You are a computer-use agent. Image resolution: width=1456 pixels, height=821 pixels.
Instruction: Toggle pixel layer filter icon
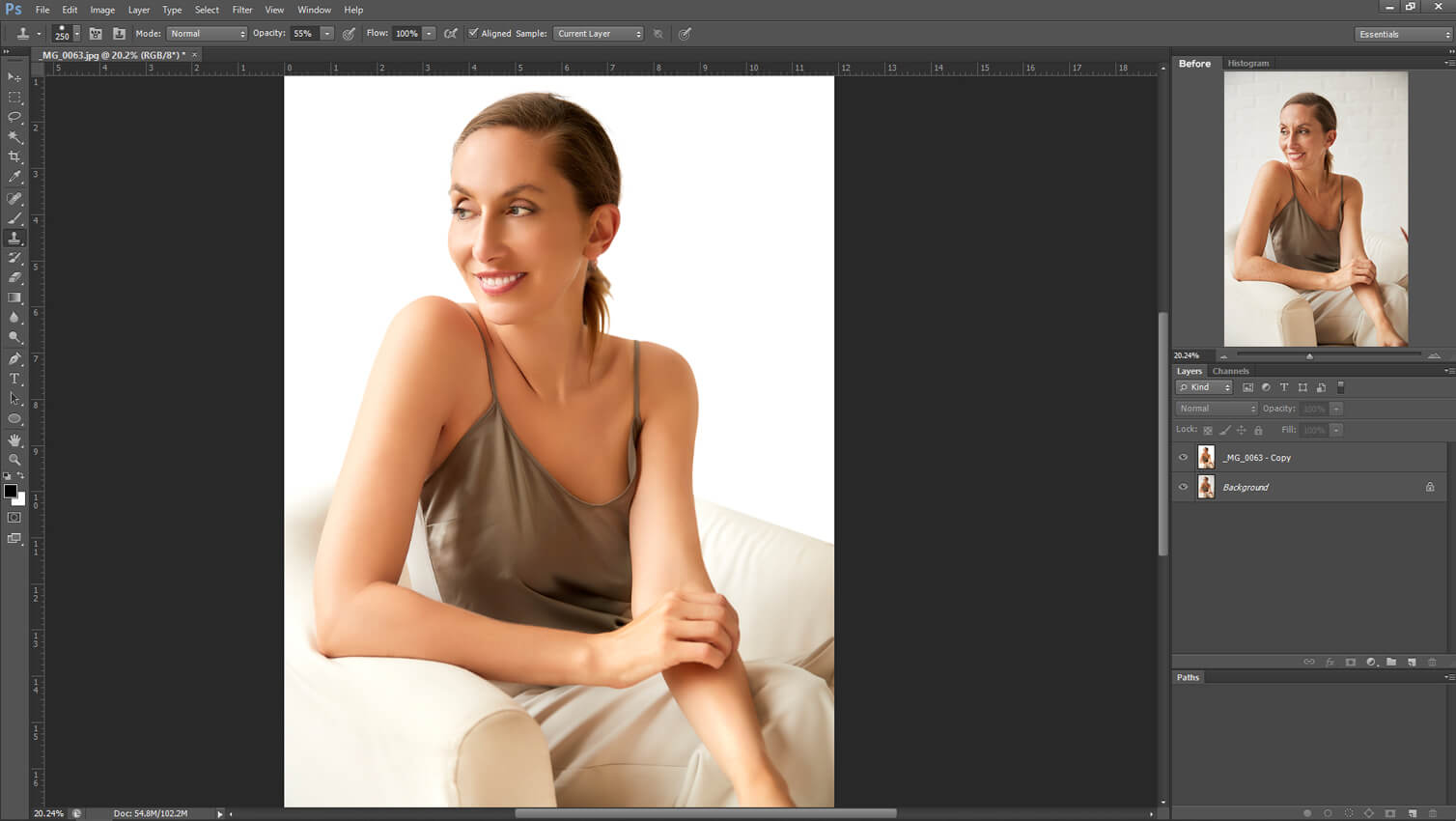tap(1247, 387)
